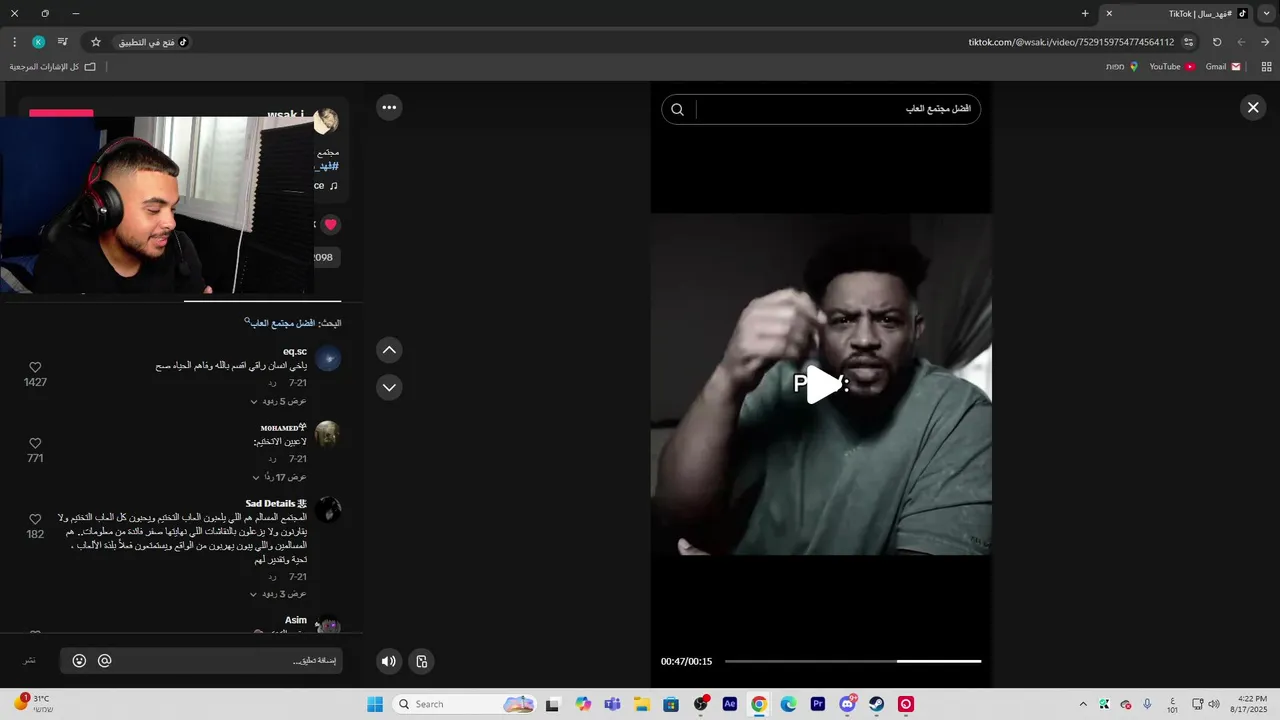Open Gmail bookmark
The image size is (1280, 720).
coord(1223,67)
